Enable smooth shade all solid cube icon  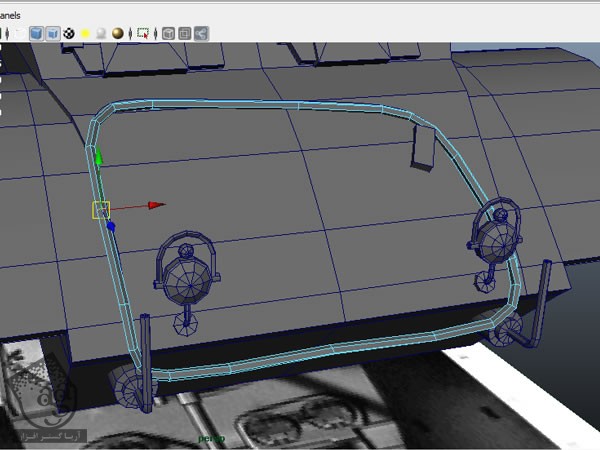click(36, 33)
